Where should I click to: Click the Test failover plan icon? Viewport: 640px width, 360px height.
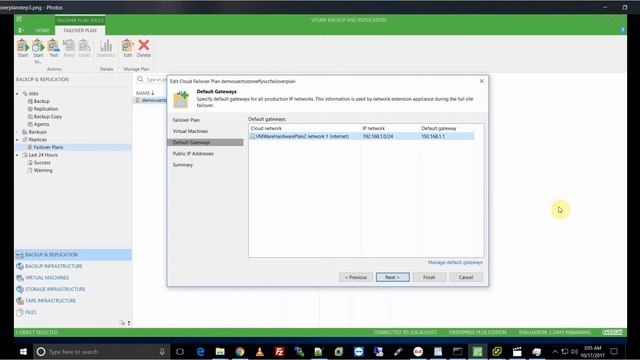[x=53, y=48]
